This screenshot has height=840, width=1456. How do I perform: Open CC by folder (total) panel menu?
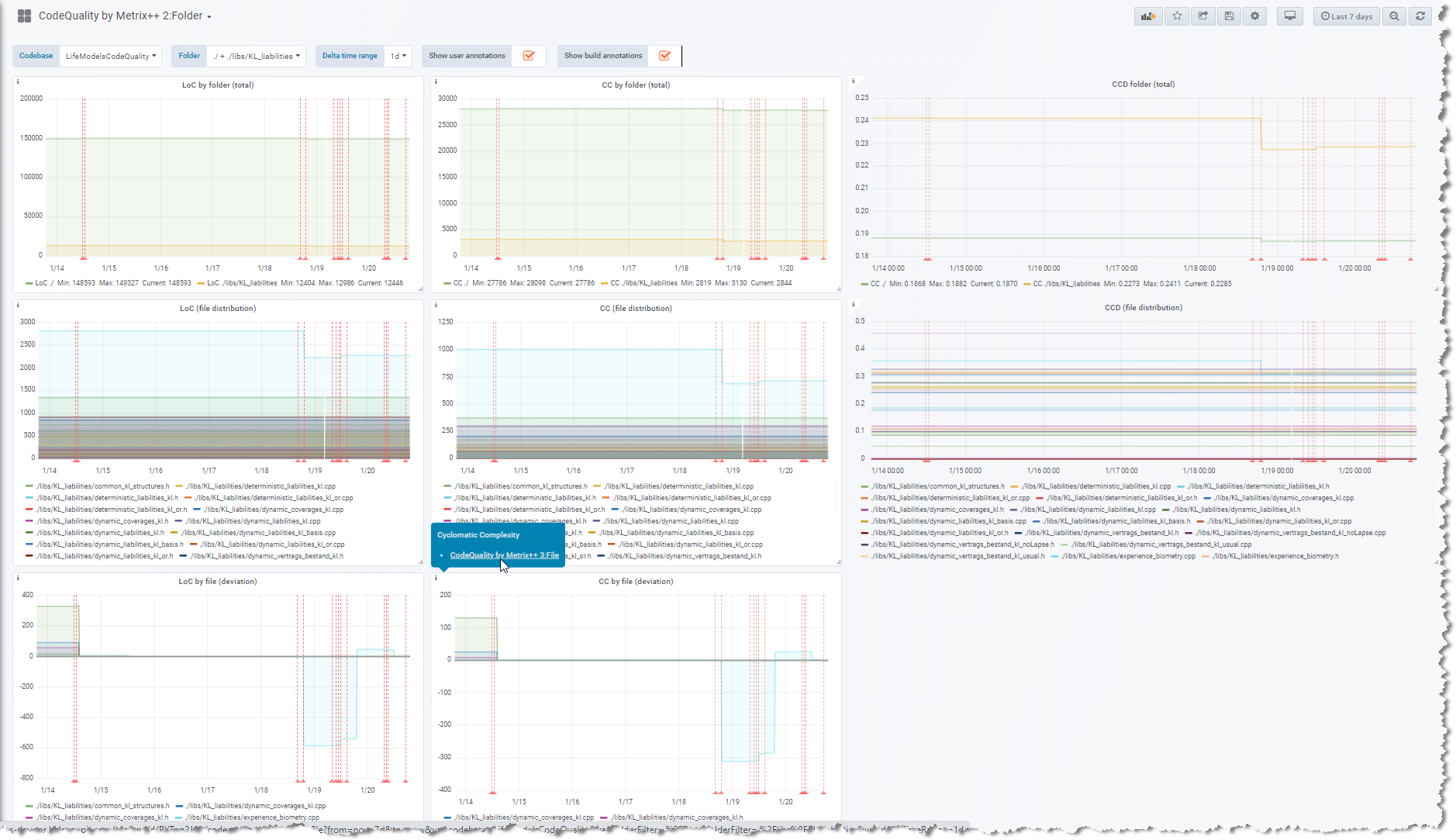click(x=636, y=85)
